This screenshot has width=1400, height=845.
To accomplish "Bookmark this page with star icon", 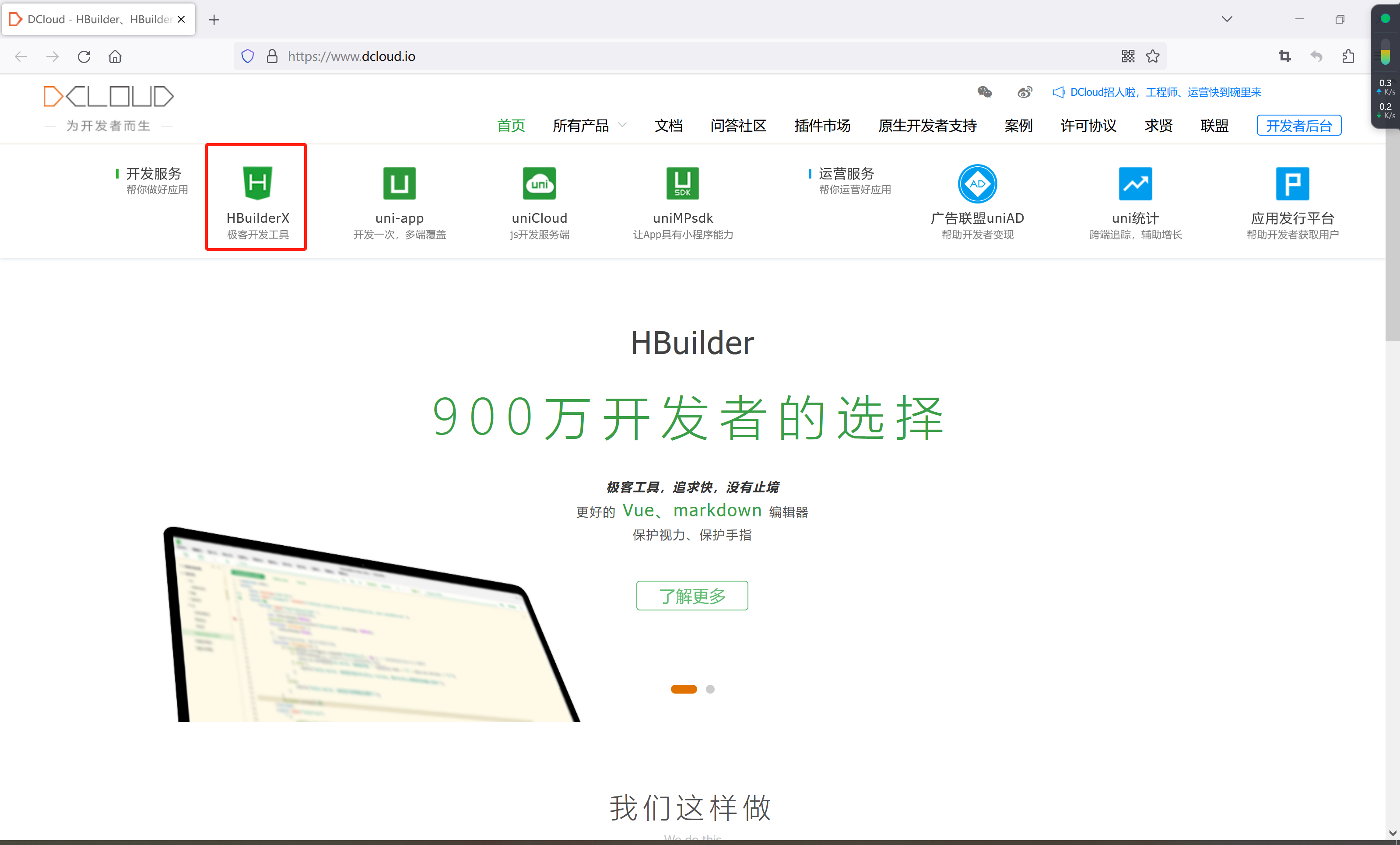I will tap(1153, 56).
